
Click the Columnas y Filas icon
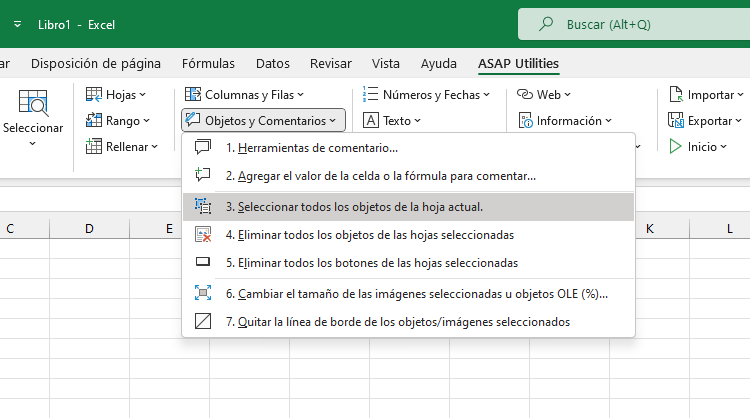pos(193,95)
